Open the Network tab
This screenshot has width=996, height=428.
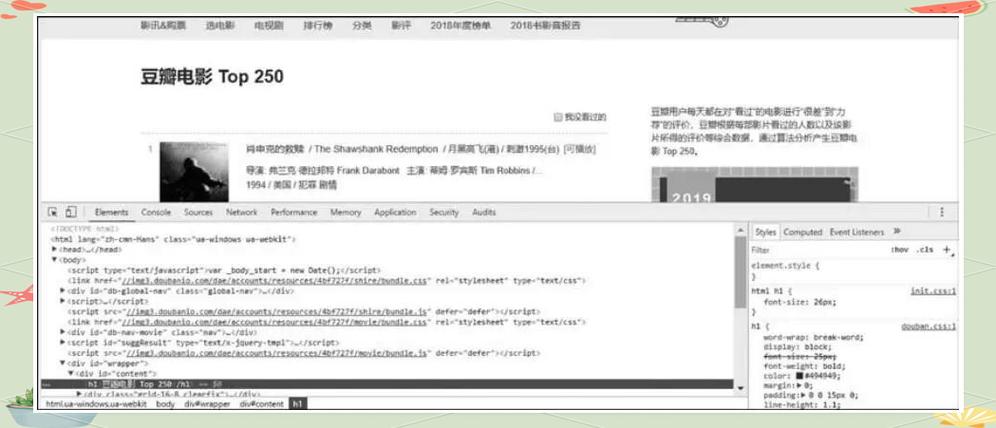tap(241, 212)
